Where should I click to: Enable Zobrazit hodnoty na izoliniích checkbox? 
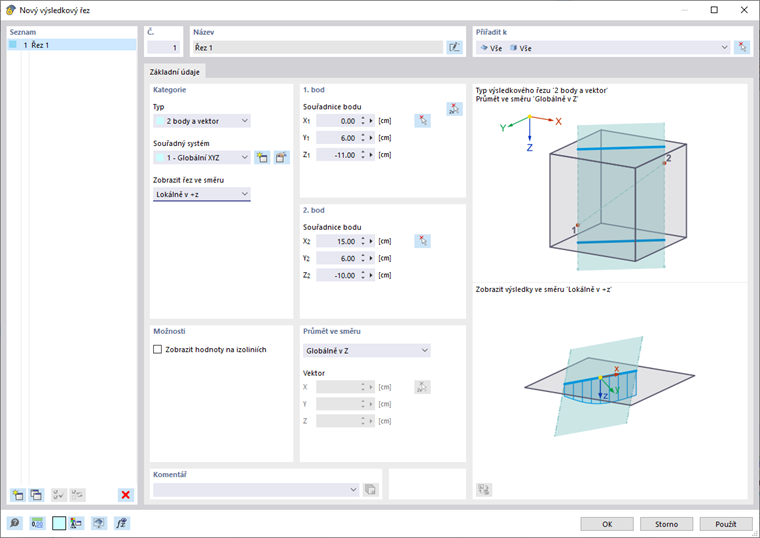pyautogui.click(x=158, y=349)
